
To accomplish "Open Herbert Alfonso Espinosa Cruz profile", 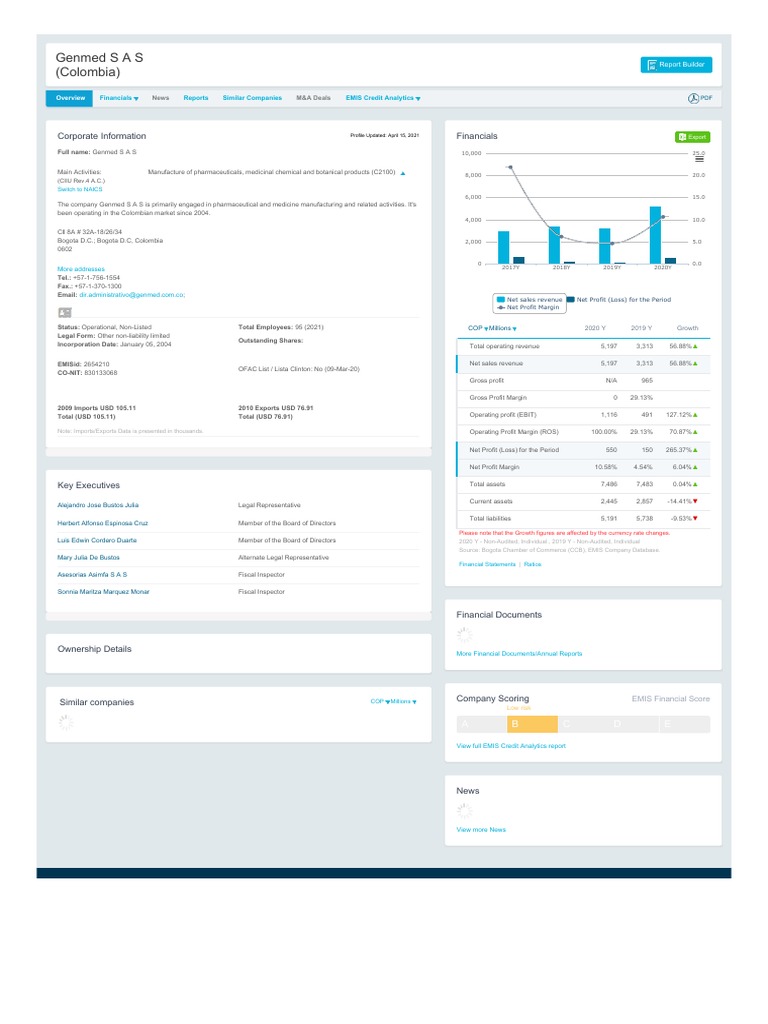I will click(x=103, y=523).
